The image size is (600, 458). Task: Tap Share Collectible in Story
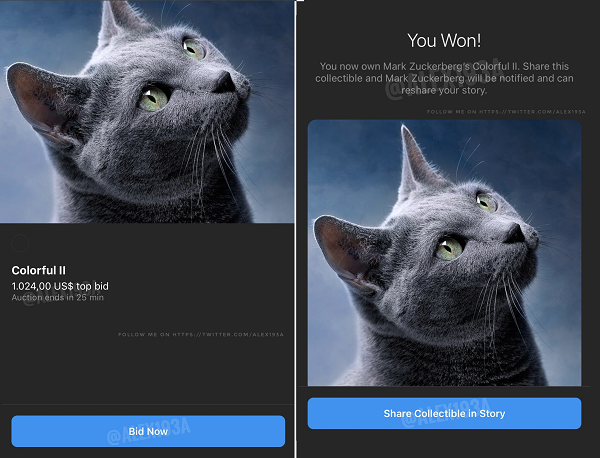tap(444, 413)
